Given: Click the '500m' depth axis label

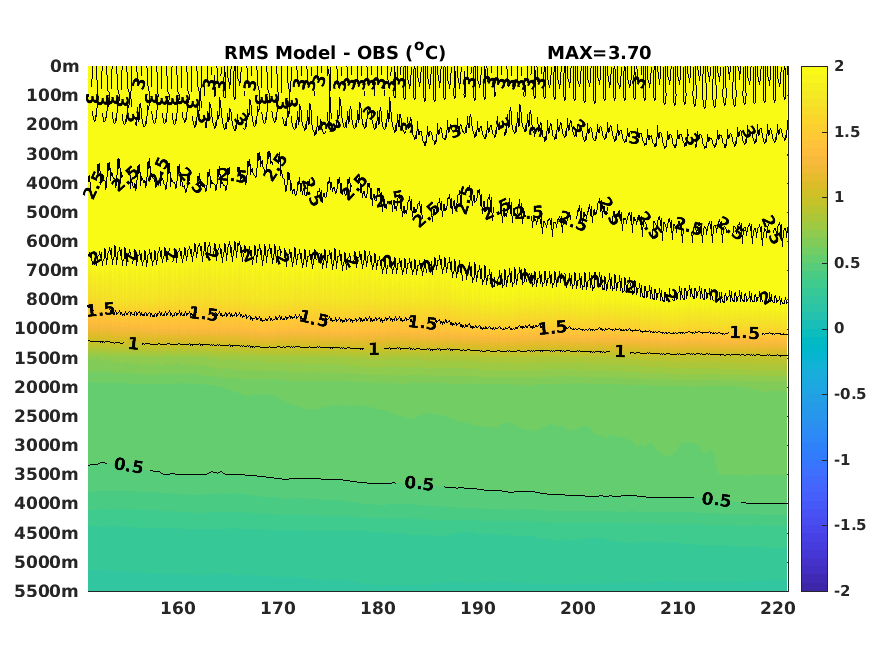Looking at the screenshot, I should tap(52, 212).
